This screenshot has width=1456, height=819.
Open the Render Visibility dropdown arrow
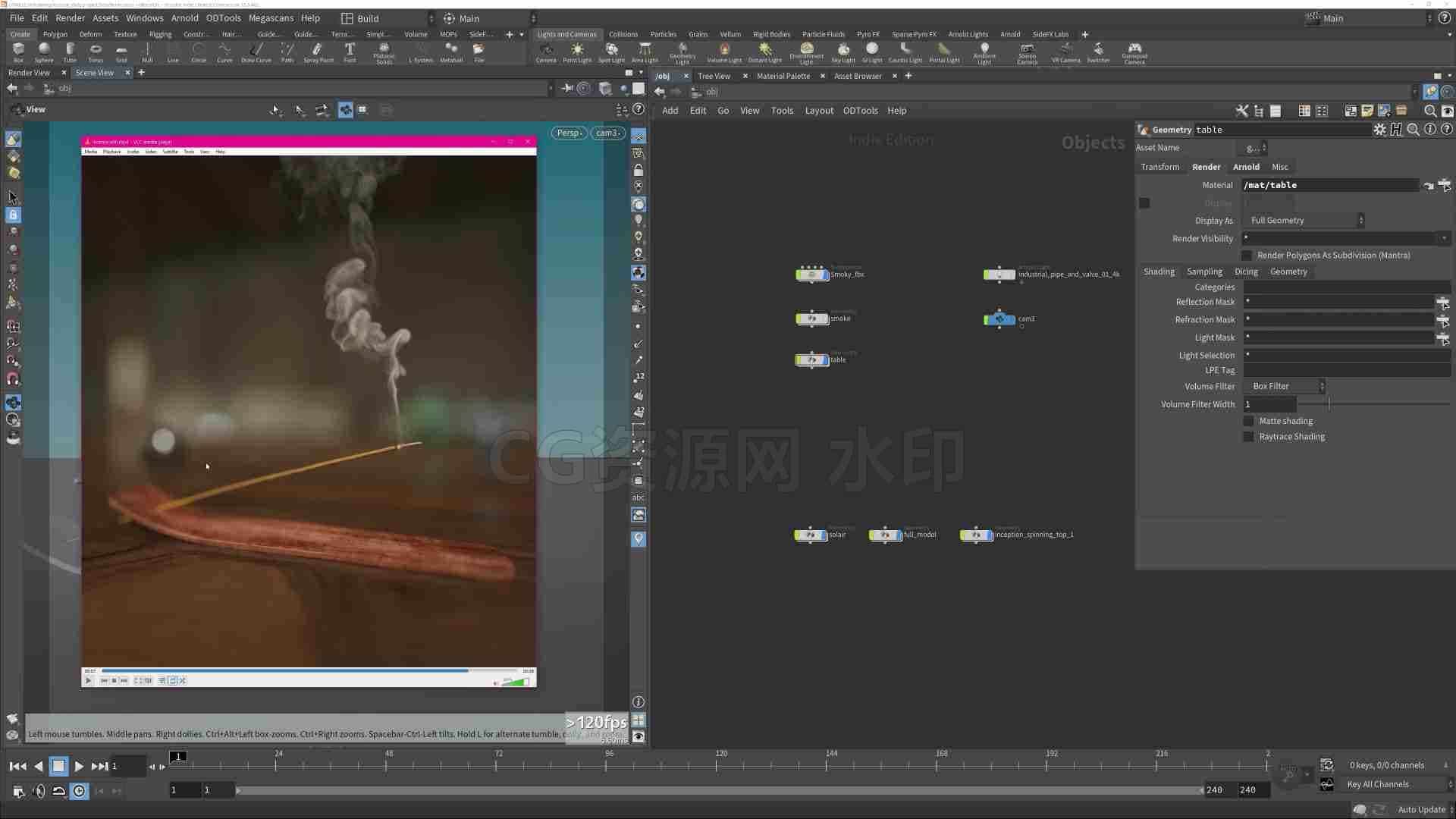[1444, 238]
